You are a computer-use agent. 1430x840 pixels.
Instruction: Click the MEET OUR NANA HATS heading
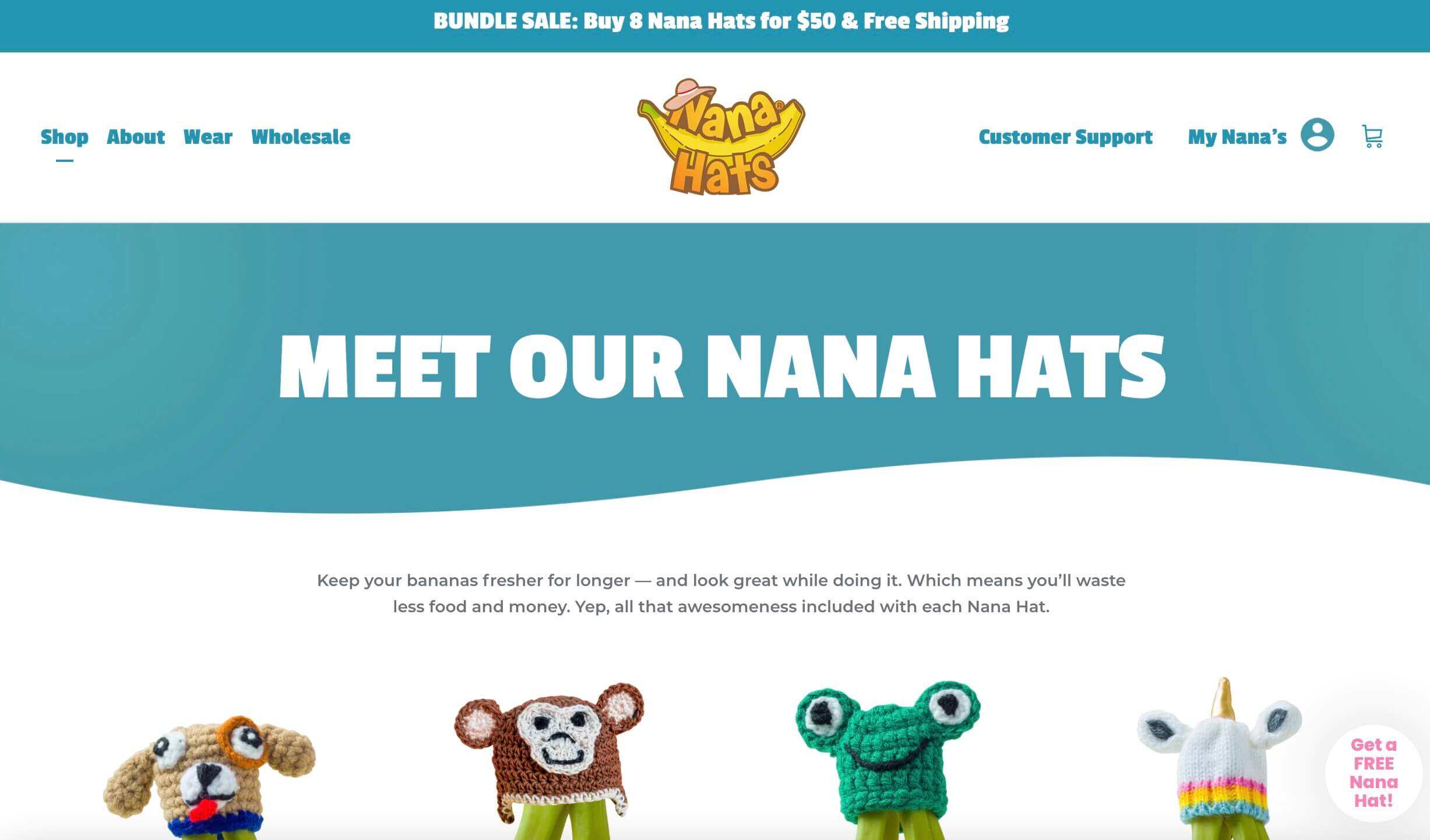(x=723, y=366)
